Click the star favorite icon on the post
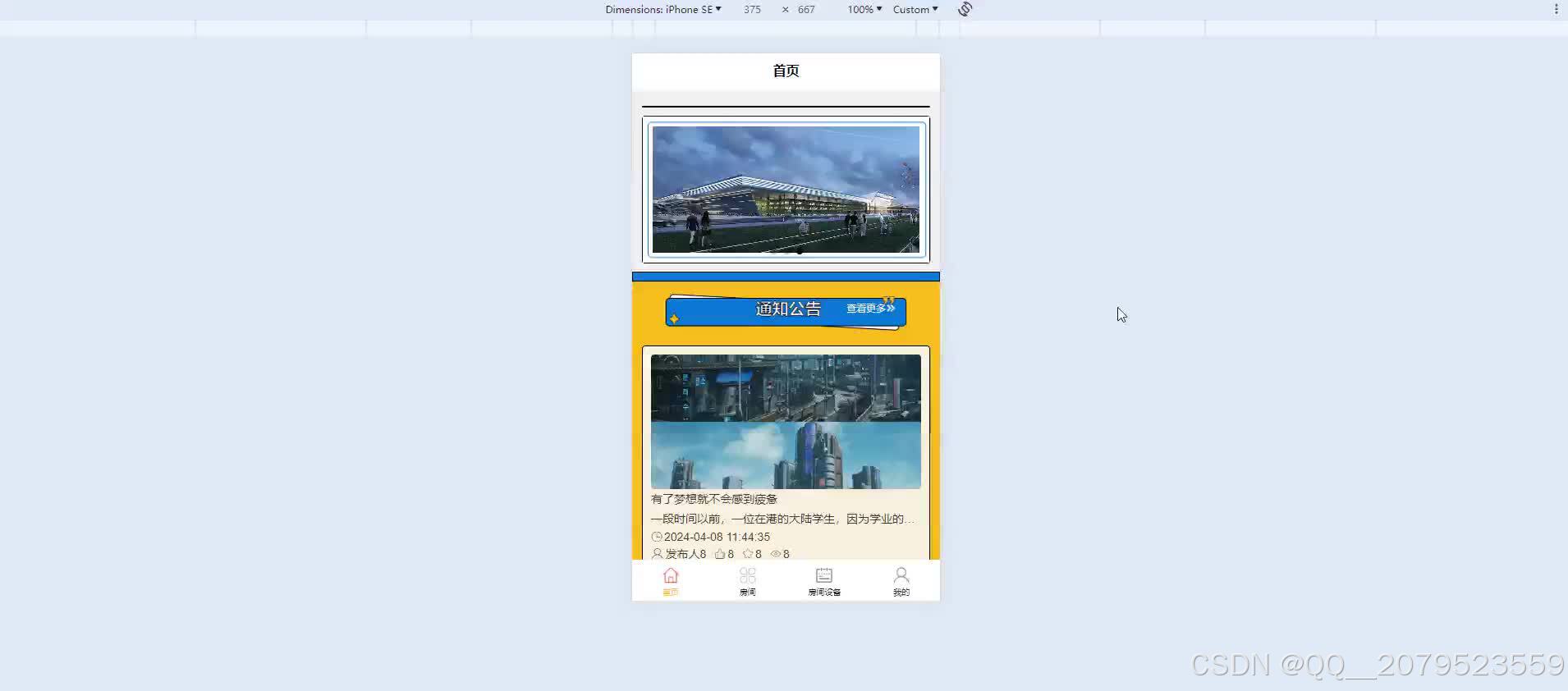 tap(748, 554)
